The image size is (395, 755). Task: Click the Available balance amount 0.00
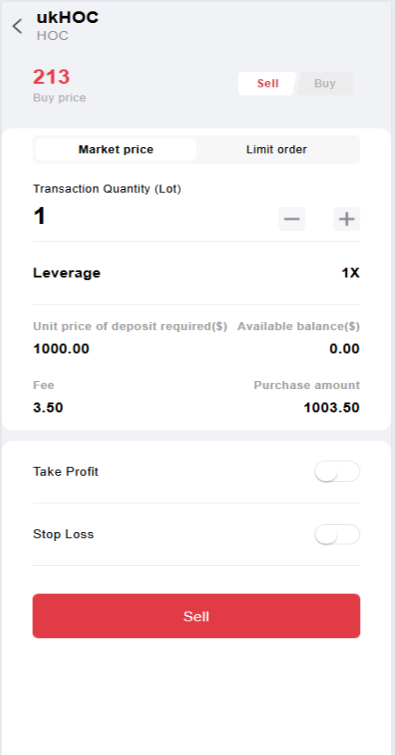344,349
